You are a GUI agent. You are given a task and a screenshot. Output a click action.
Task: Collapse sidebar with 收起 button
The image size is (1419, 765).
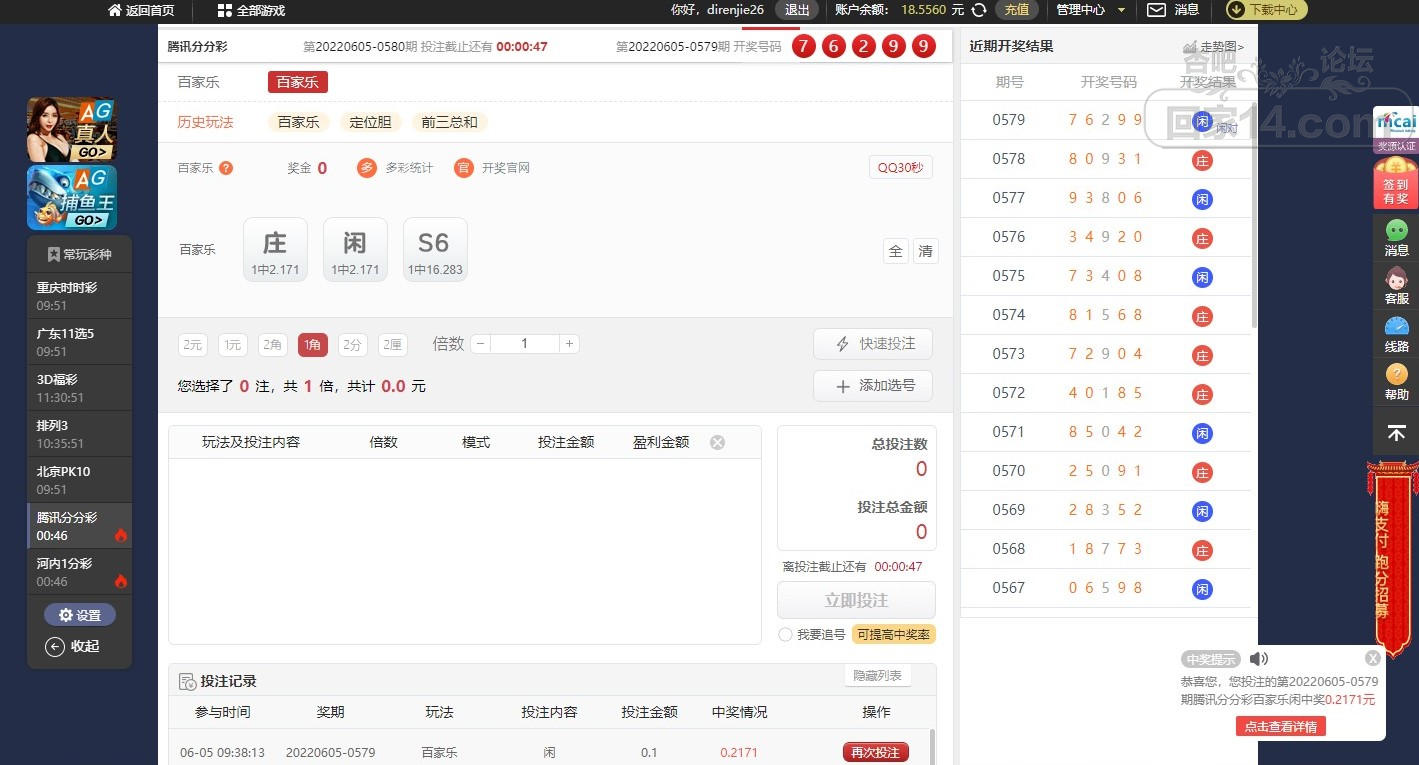point(72,647)
